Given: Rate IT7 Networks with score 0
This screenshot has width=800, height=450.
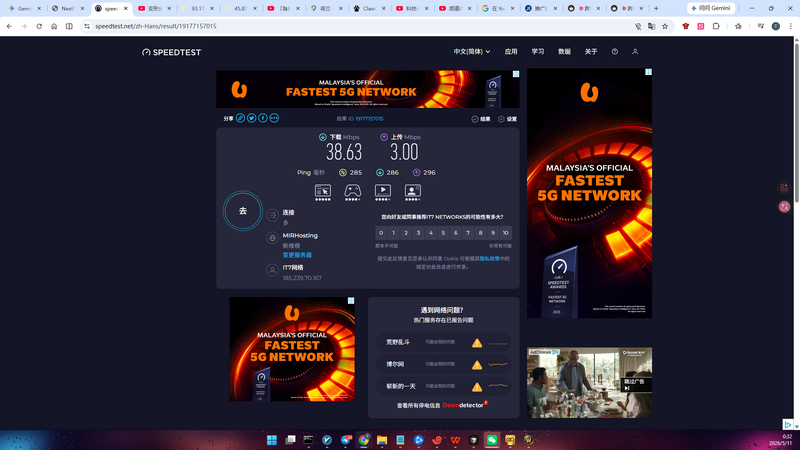Looking at the screenshot, I should 381,233.
